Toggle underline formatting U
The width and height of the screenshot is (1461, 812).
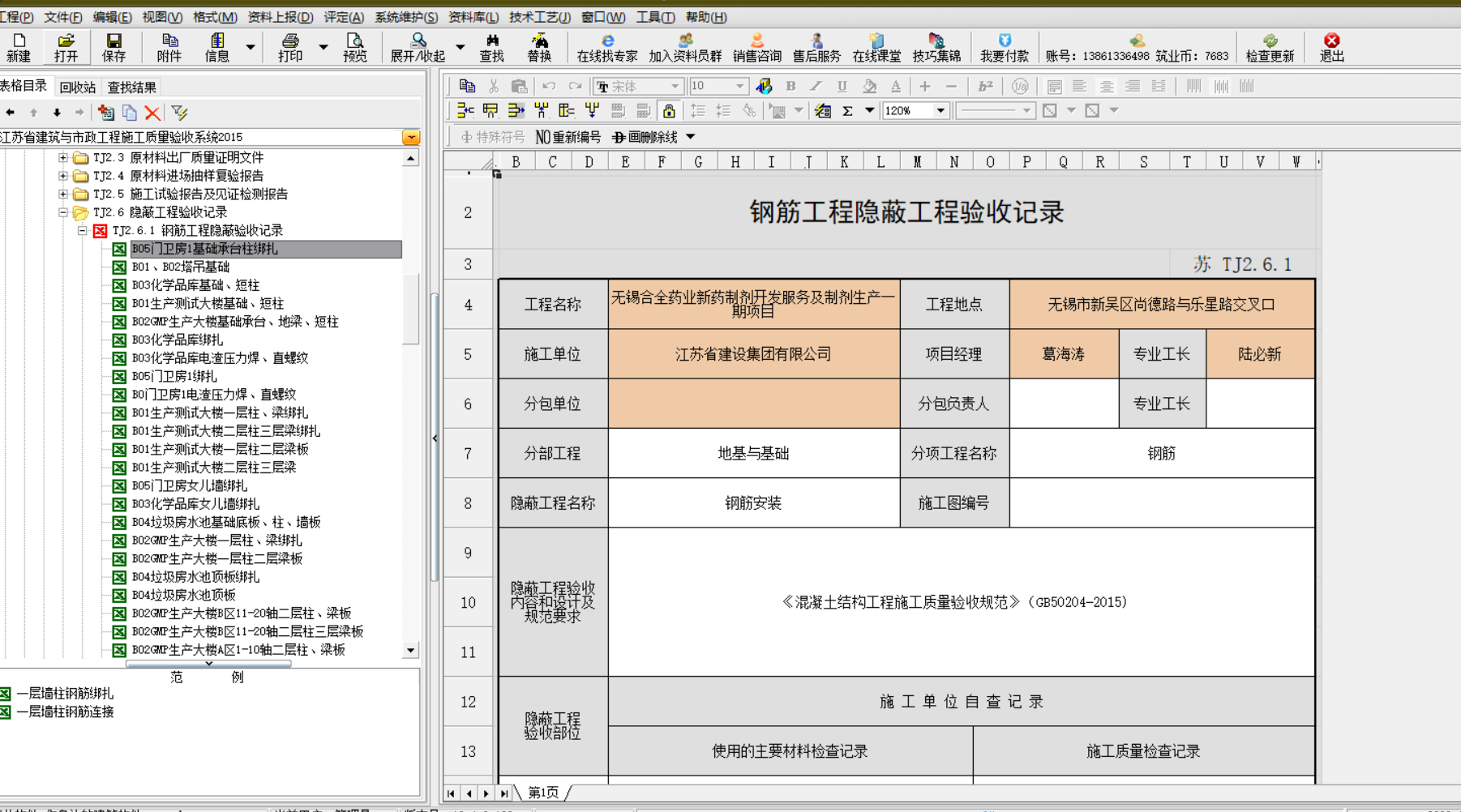pyautogui.click(x=842, y=86)
